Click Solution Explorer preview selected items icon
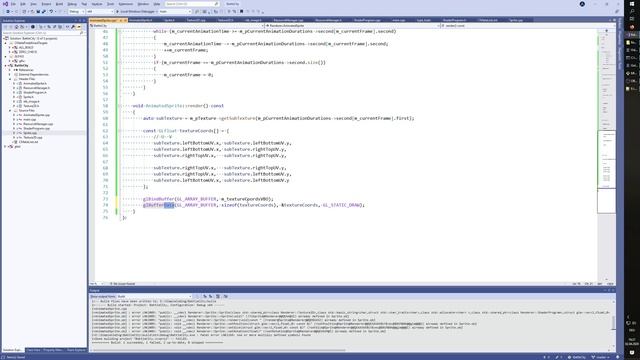Screen dimensions: 640x360 79,27
